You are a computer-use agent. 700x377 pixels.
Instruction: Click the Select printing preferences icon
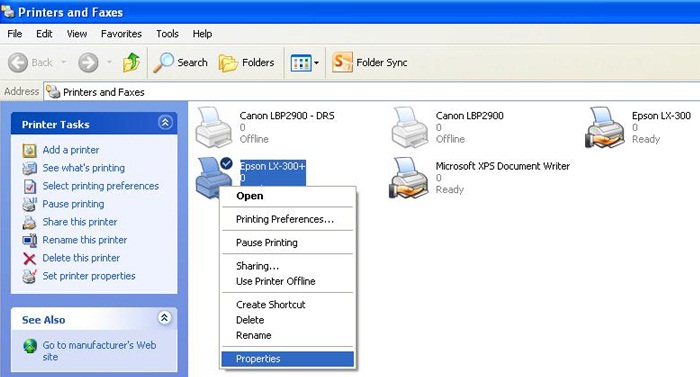(29, 186)
